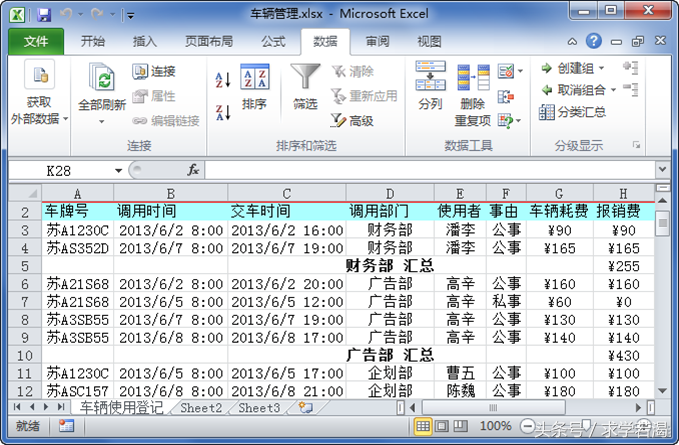The height and width of the screenshot is (445, 679).
Task: Open the what-if analysis dropdown arrow
Action: tap(519, 121)
